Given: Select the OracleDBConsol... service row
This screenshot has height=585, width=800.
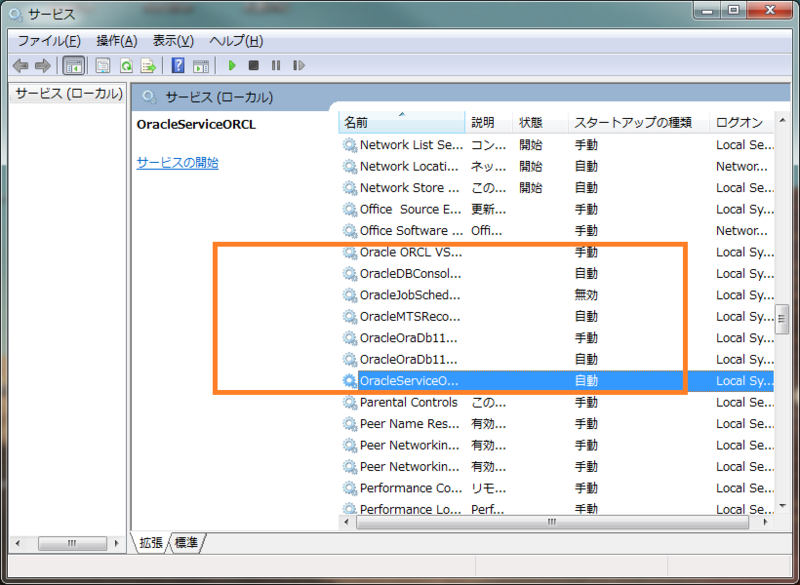Looking at the screenshot, I should [x=558, y=273].
